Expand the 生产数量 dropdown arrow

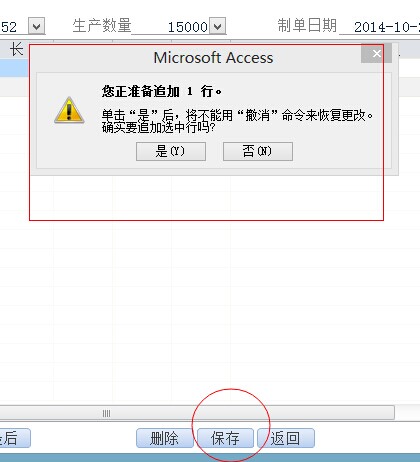pyautogui.click(x=218, y=26)
